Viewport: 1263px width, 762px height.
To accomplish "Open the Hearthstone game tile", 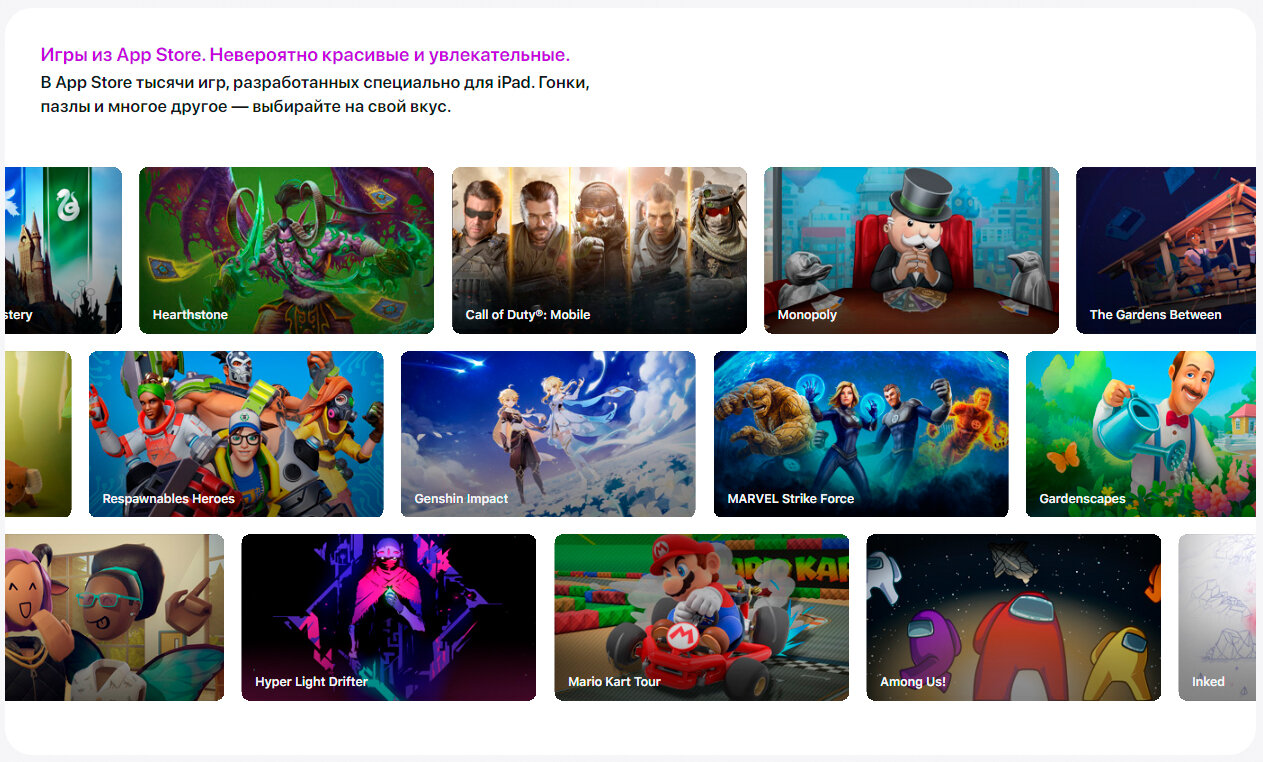I will [x=286, y=250].
